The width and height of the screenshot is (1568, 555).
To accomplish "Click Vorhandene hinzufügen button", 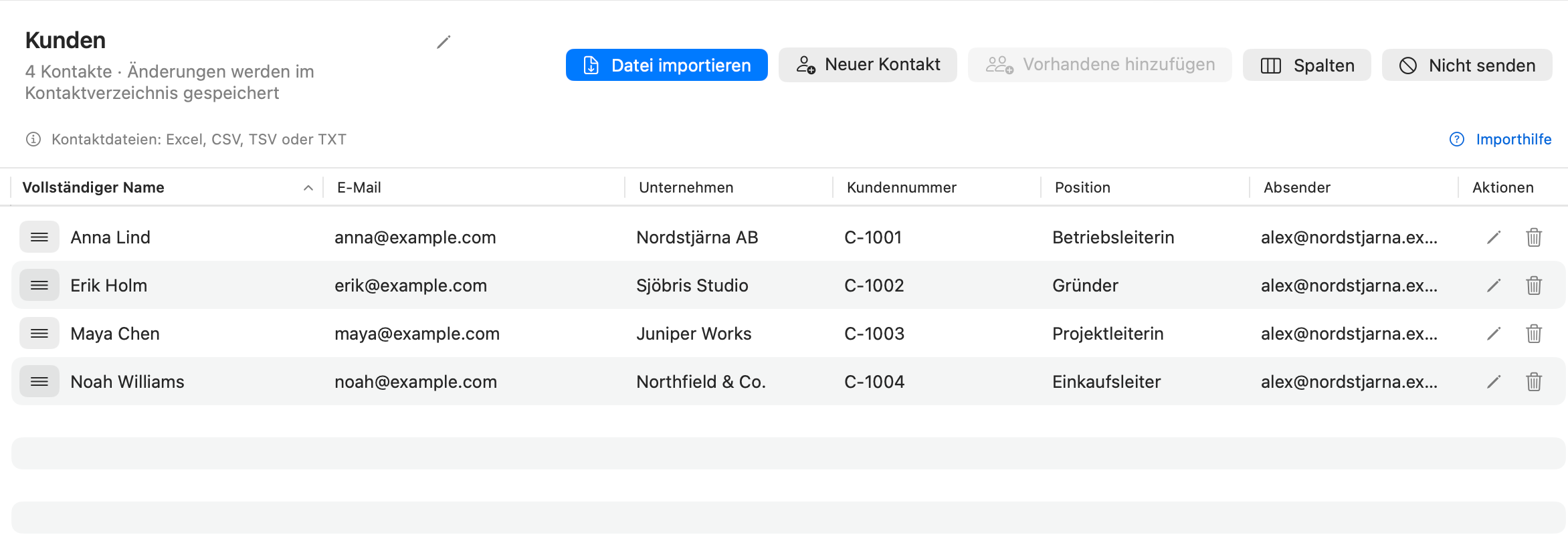I will [1100, 65].
